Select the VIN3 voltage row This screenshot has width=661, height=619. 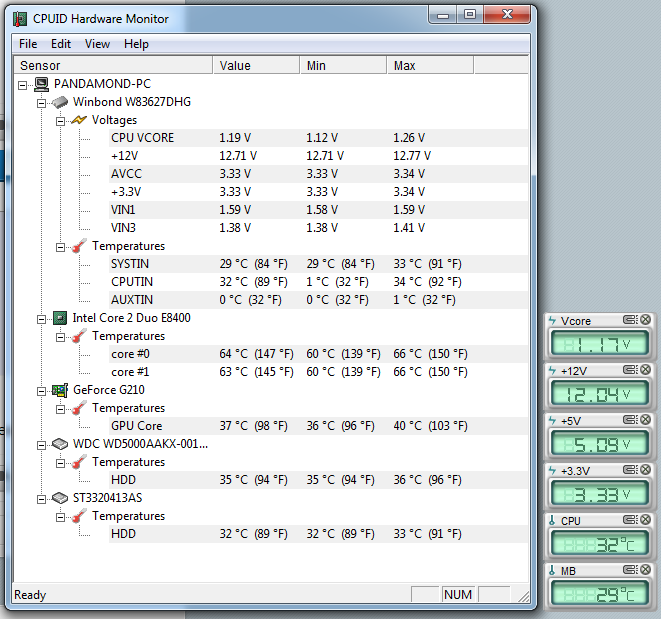click(x=318, y=228)
